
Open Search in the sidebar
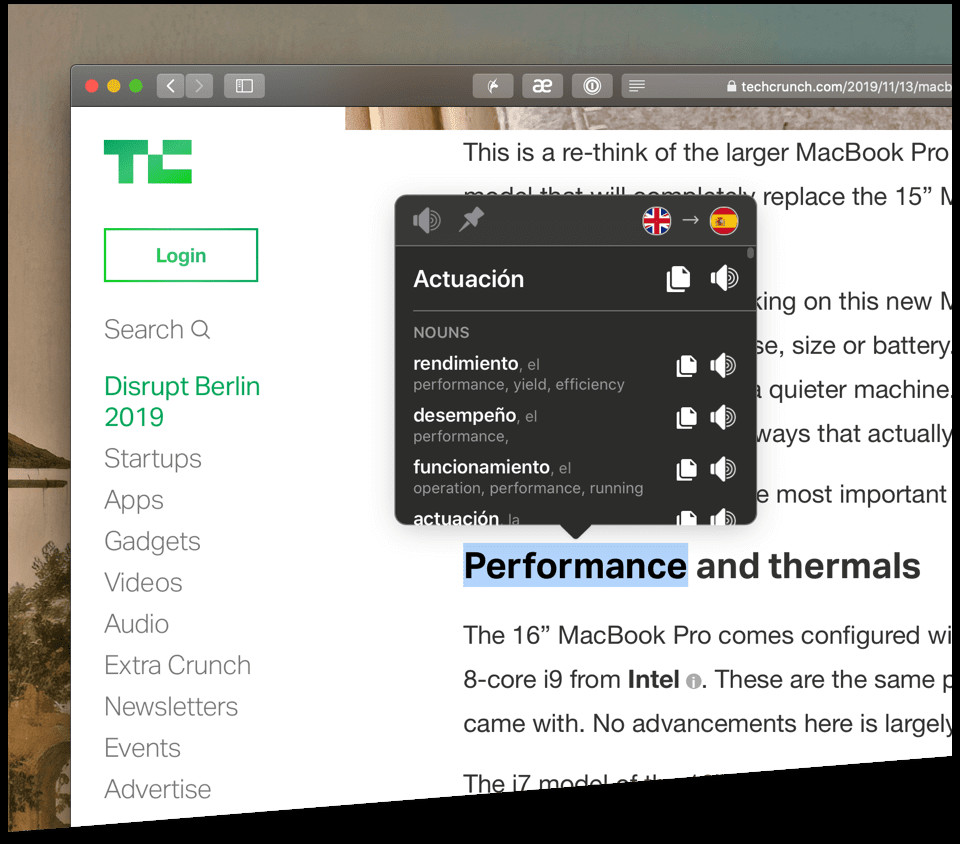(x=157, y=329)
